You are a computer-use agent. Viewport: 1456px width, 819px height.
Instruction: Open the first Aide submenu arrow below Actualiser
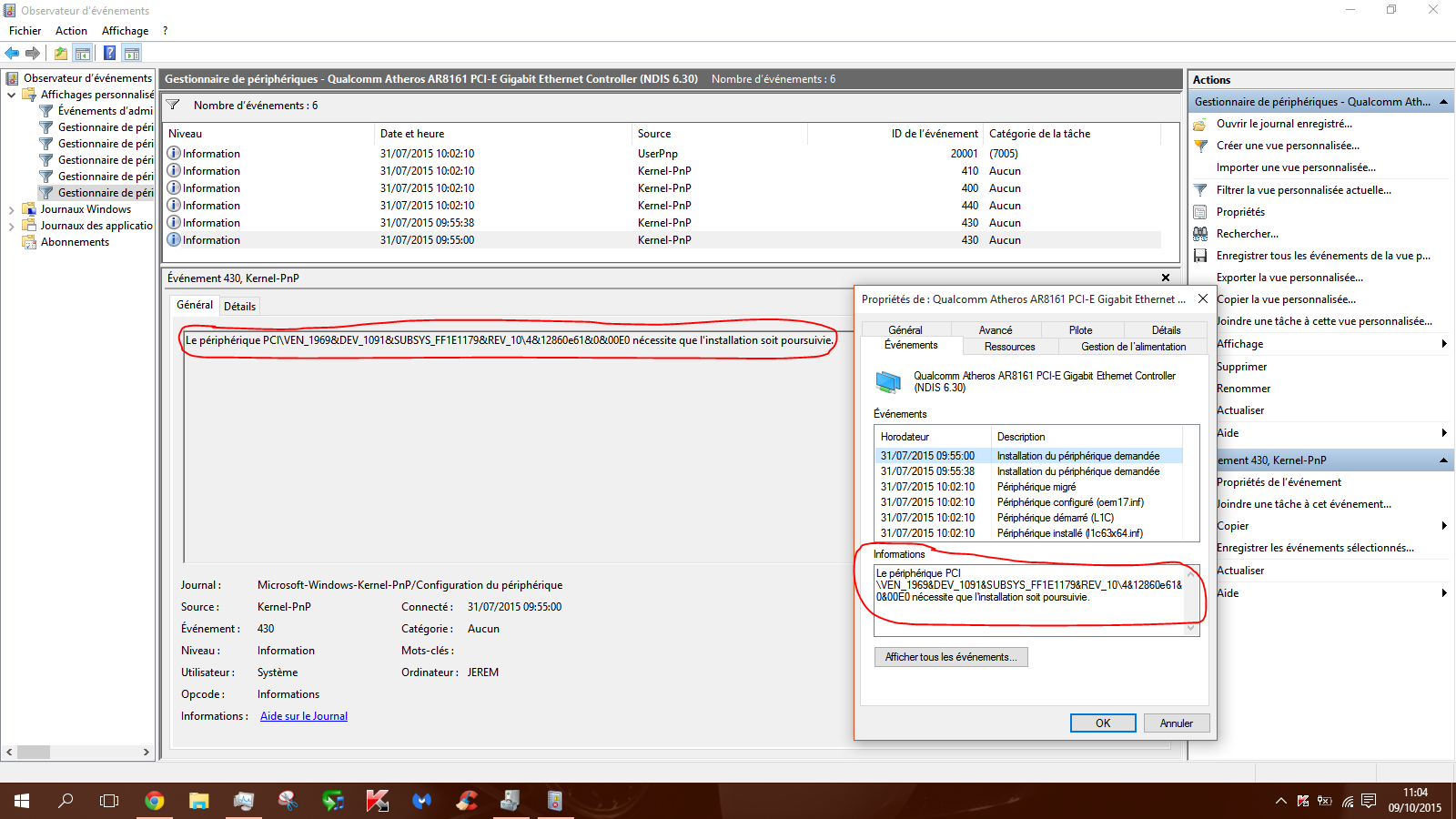point(1444,433)
